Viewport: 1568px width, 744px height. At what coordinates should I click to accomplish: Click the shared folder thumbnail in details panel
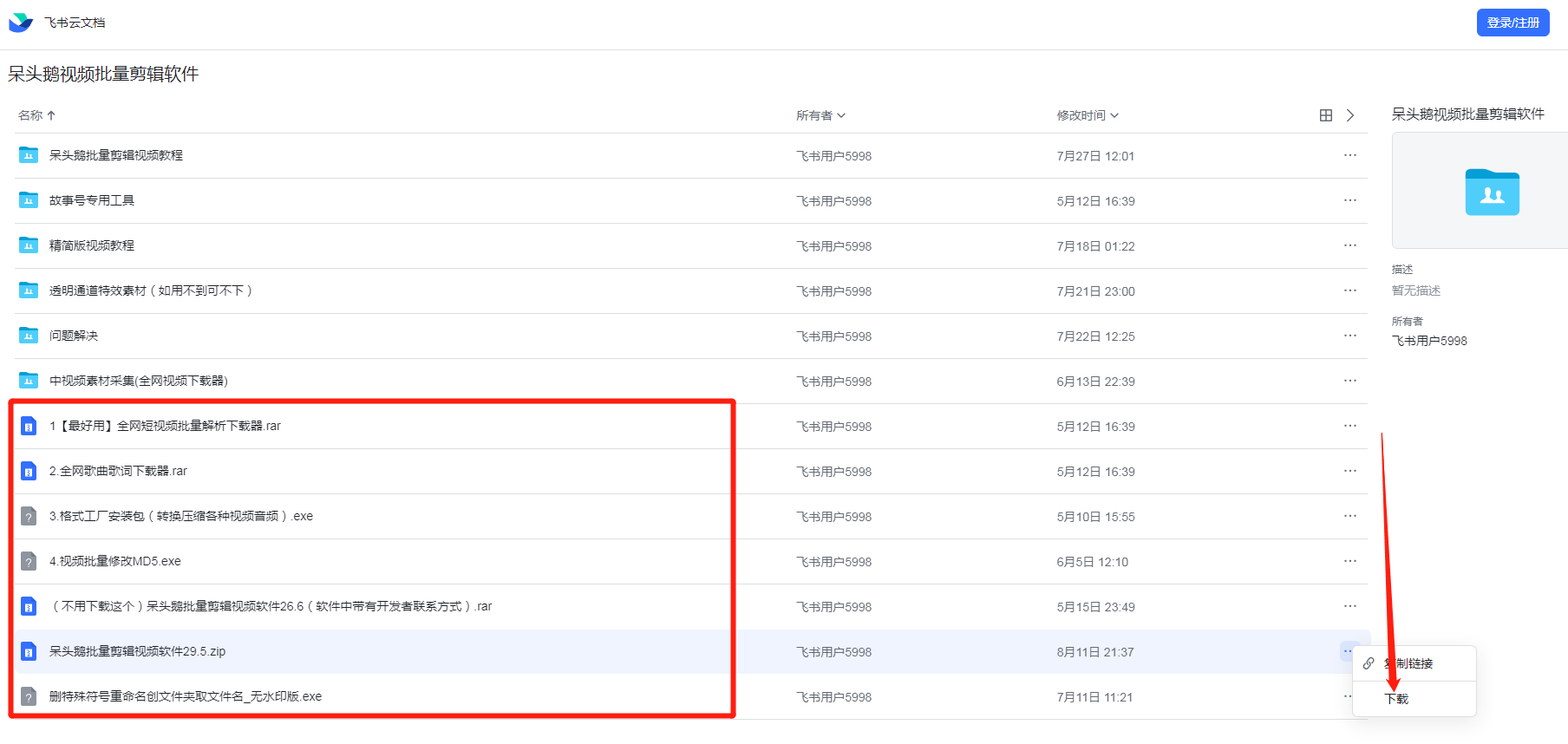click(x=1492, y=192)
